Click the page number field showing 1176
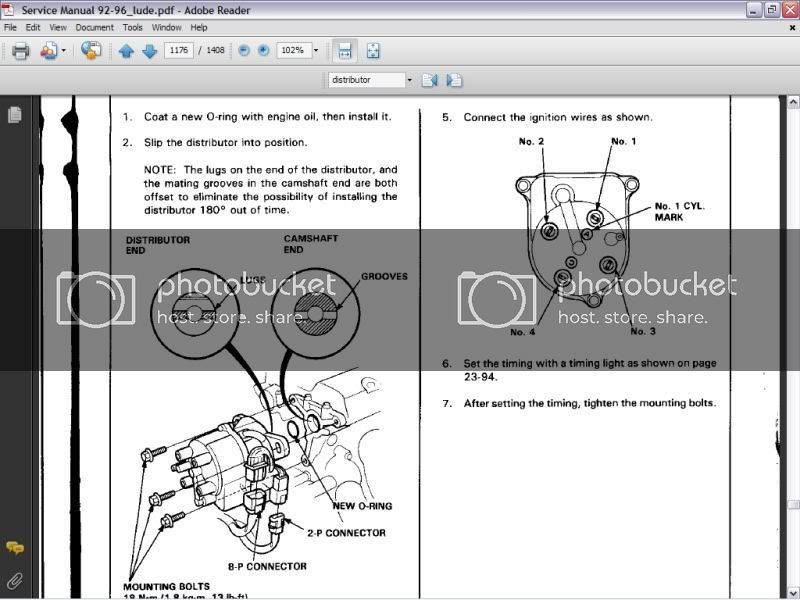 [x=179, y=50]
